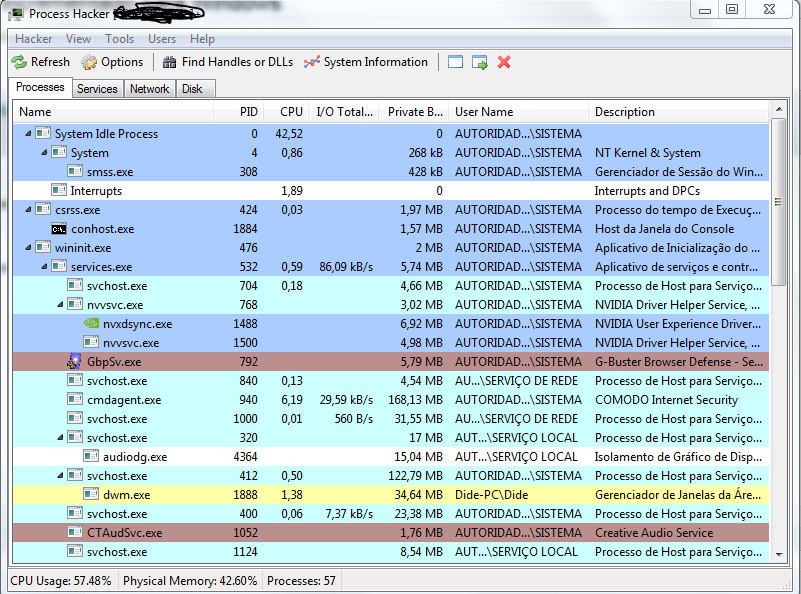The height and width of the screenshot is (594, 801).
Task: Open the View menu
Action: pyautogui.click(x=78, y=39)
